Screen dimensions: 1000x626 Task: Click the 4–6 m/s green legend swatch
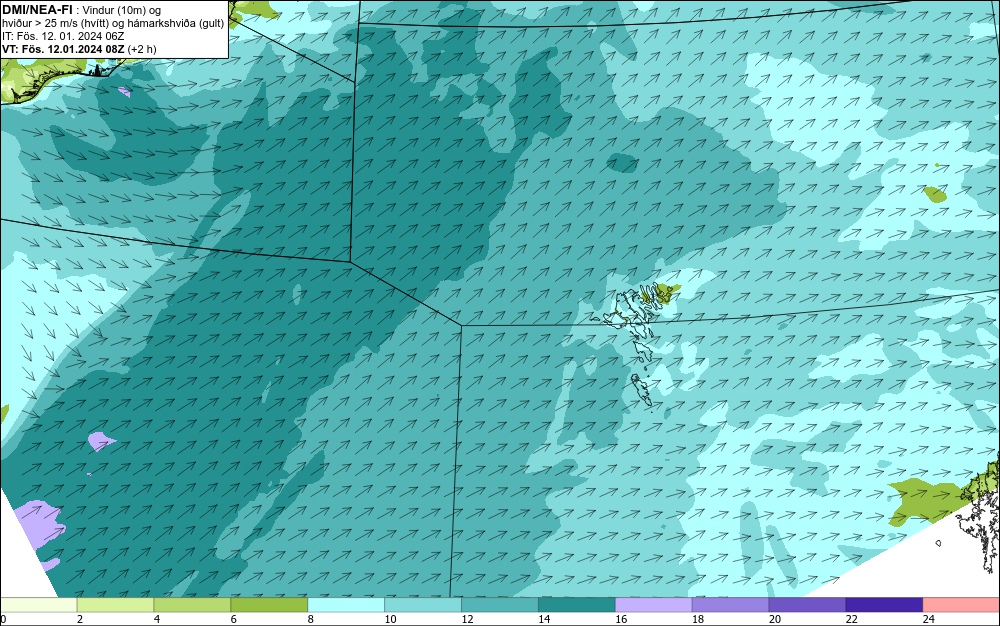click(x=192, y=605)
